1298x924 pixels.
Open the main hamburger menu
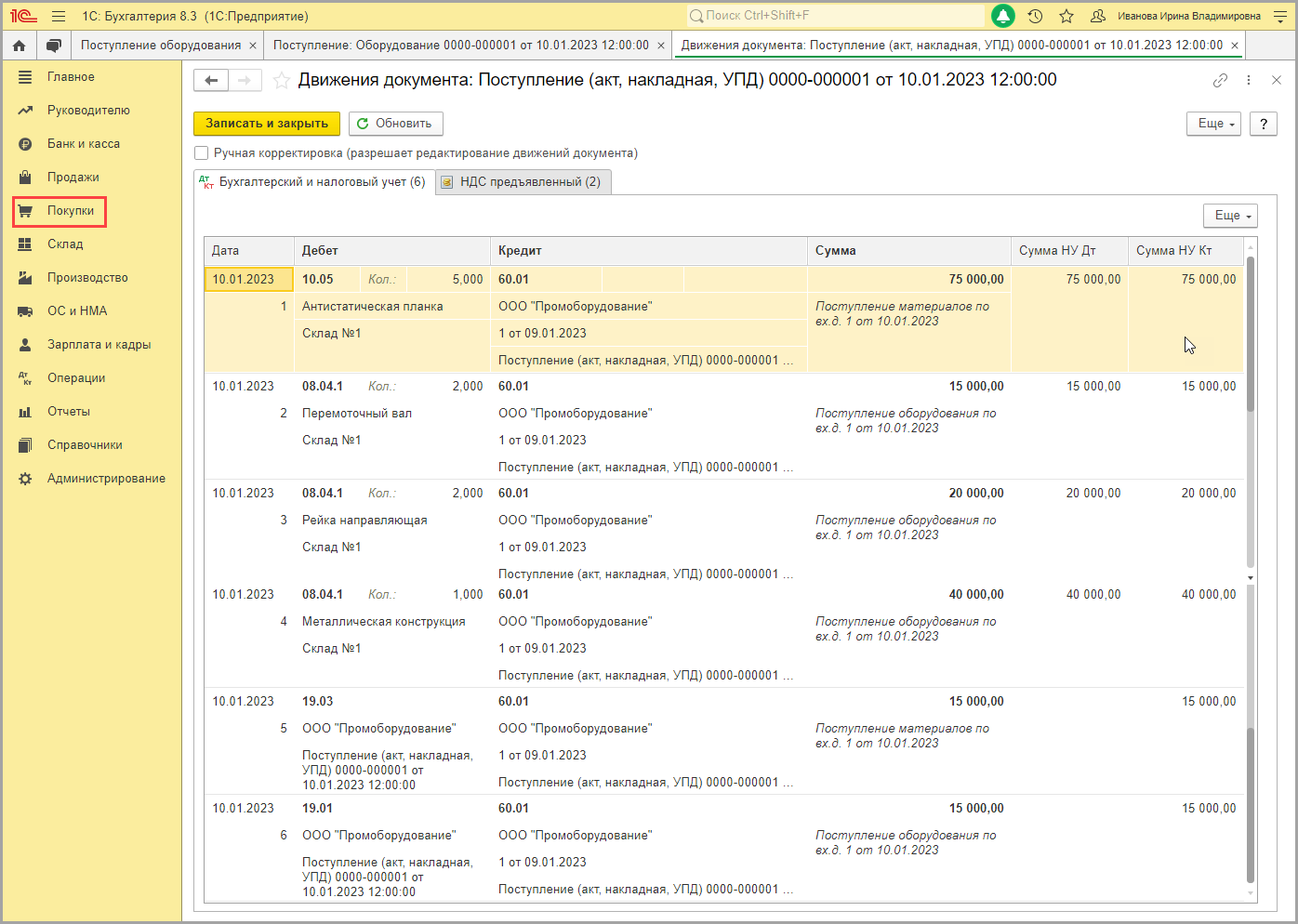point(59,16)
